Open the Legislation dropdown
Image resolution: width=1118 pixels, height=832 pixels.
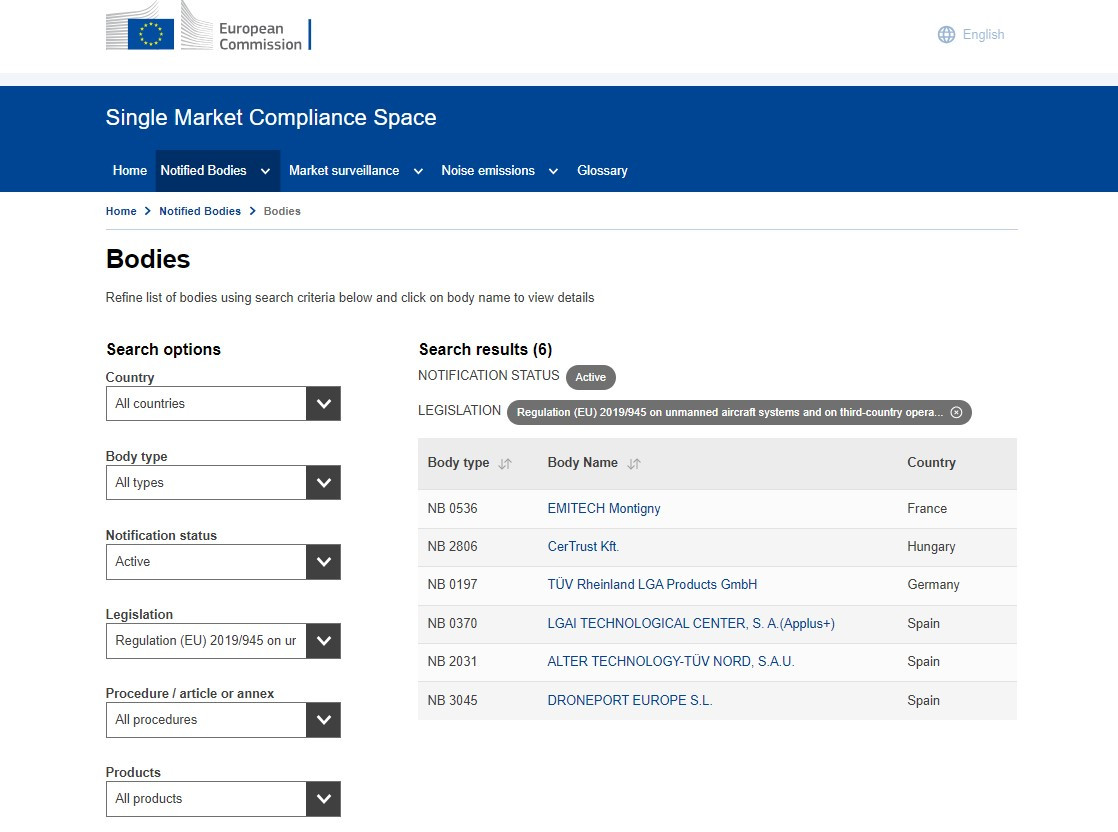223,641
